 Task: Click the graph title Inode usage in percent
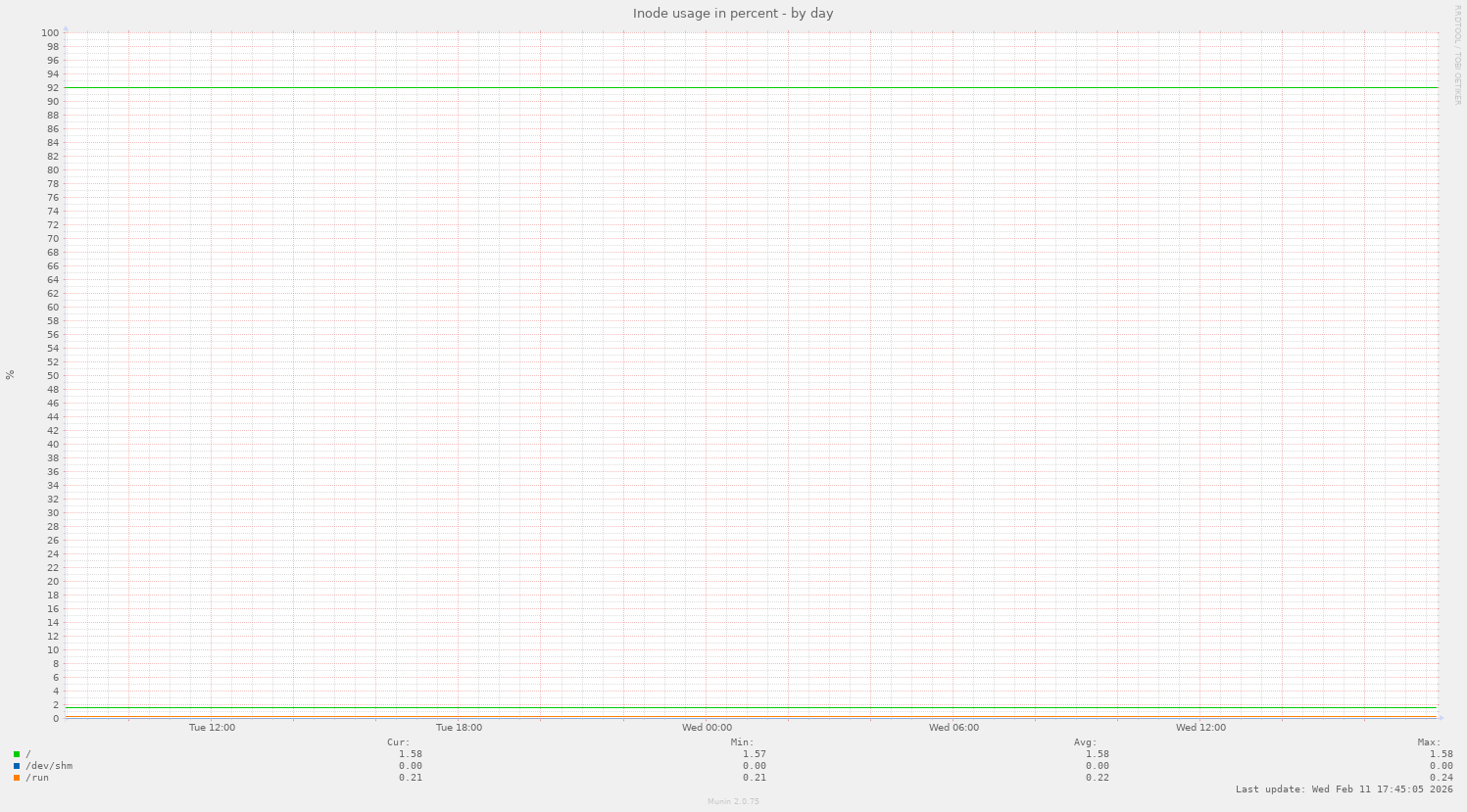(732, 13)
